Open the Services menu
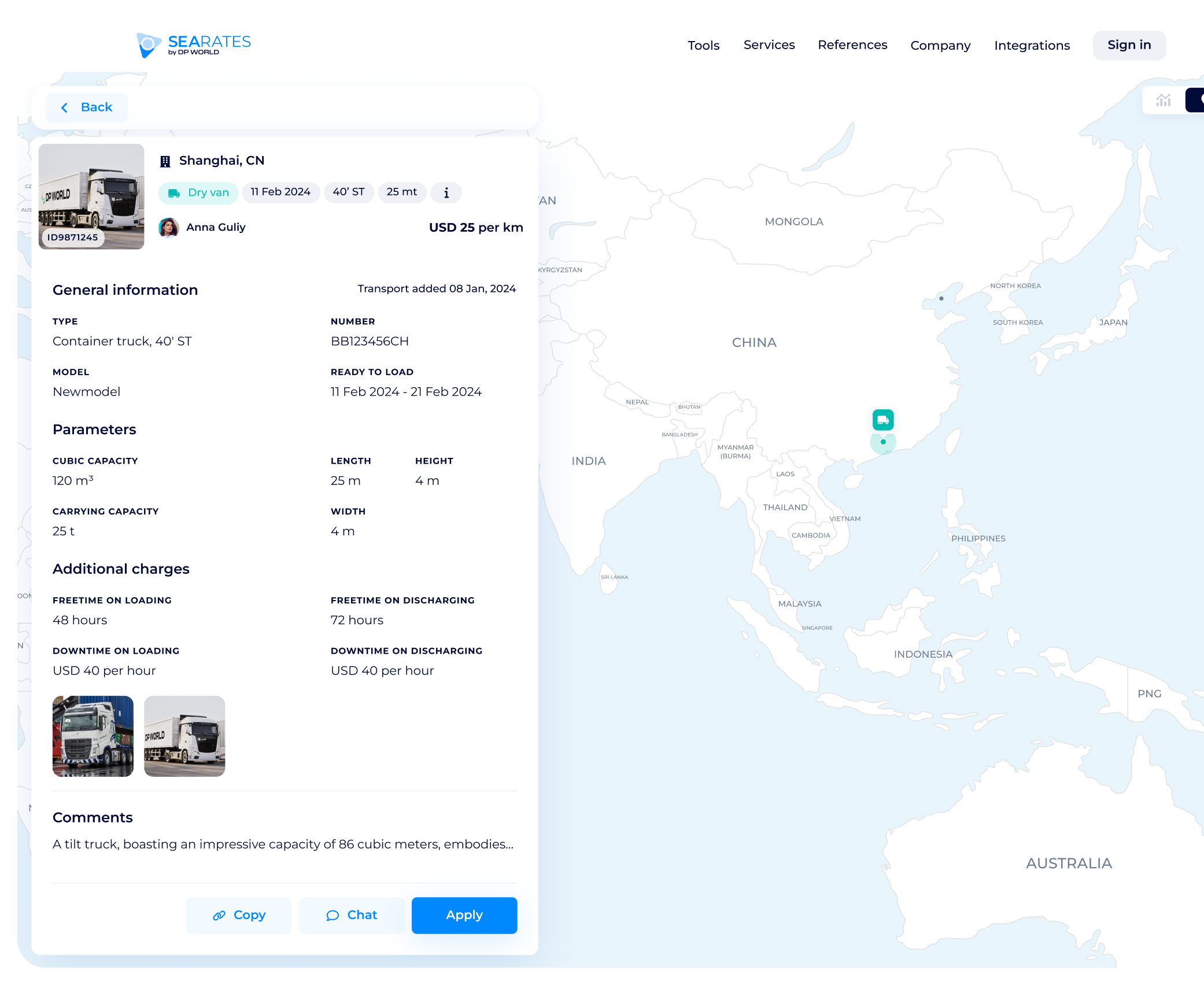 click(x=769, y=45)
